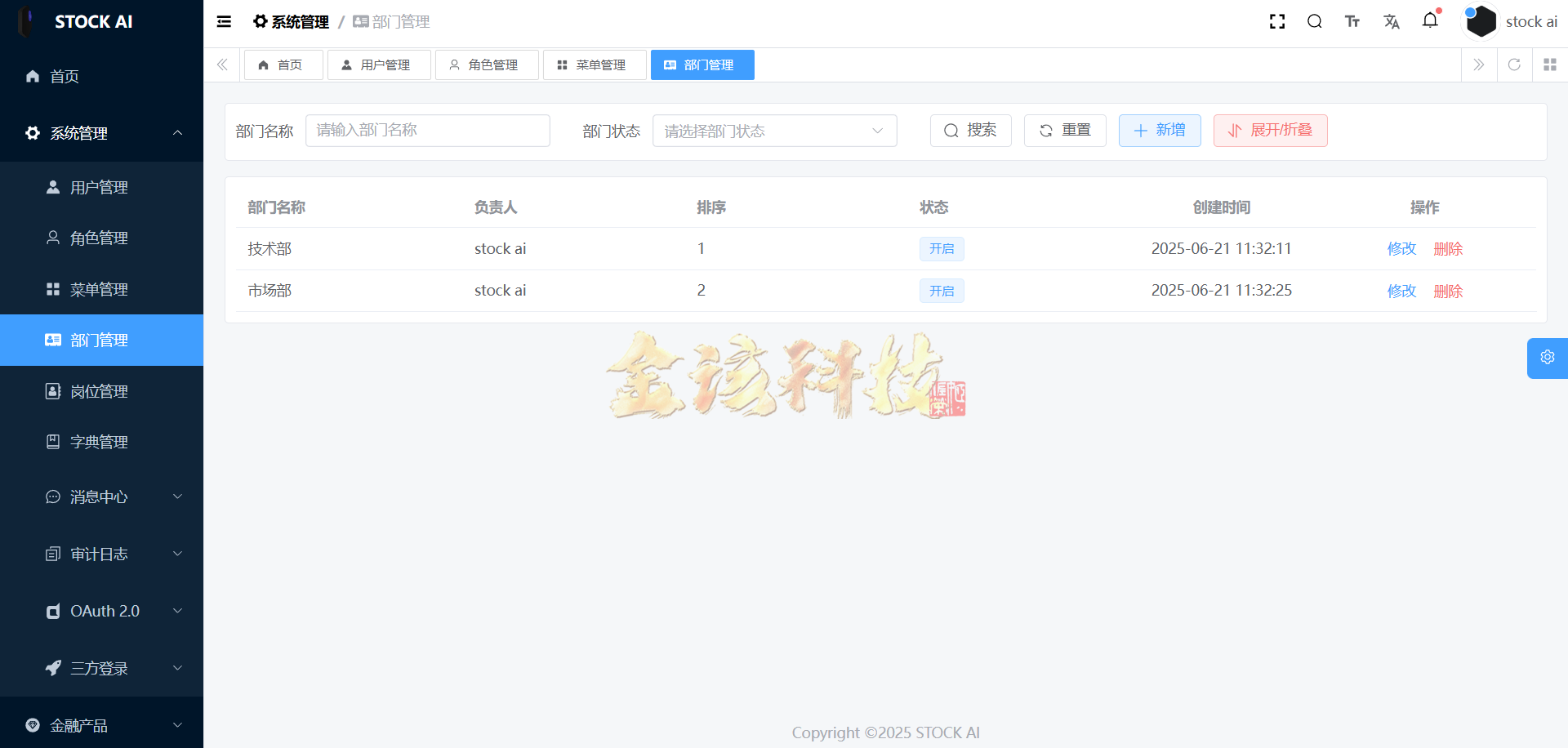
Task: Open the global search magnifier icon
Action: (x=1315, y=21)
